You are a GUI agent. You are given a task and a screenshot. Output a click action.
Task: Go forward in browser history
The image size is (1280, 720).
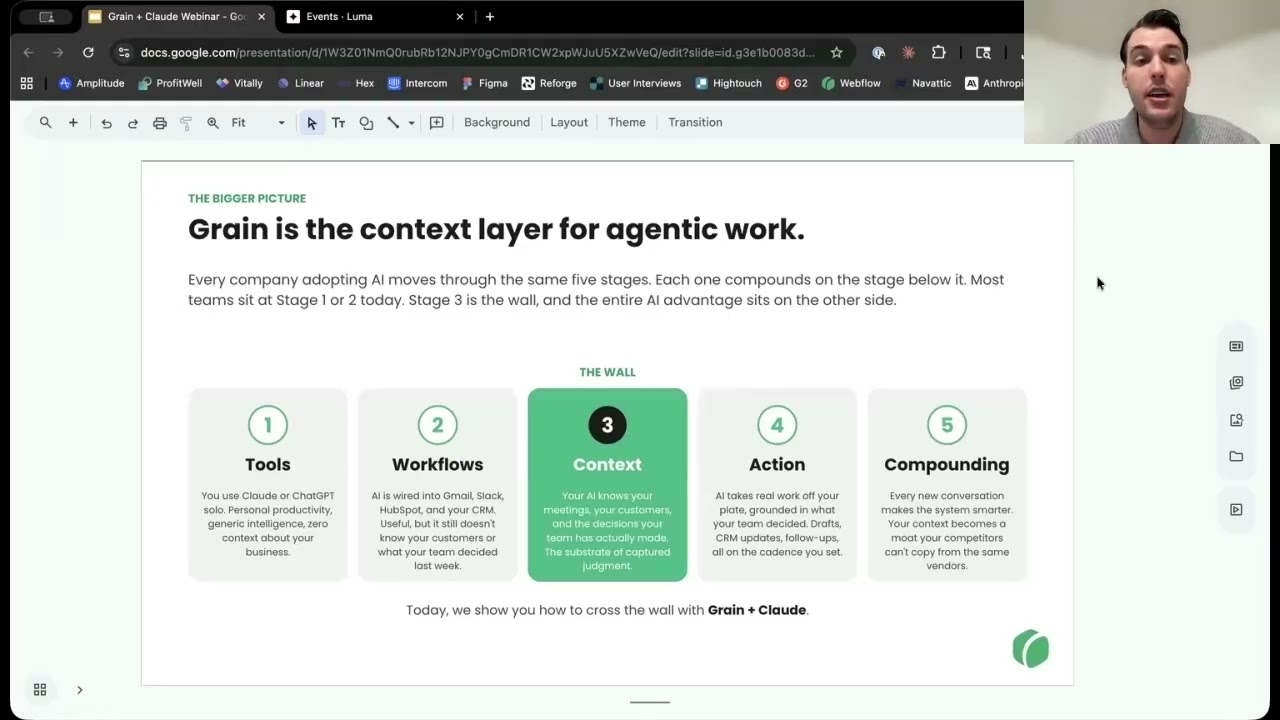coord(58,52)
